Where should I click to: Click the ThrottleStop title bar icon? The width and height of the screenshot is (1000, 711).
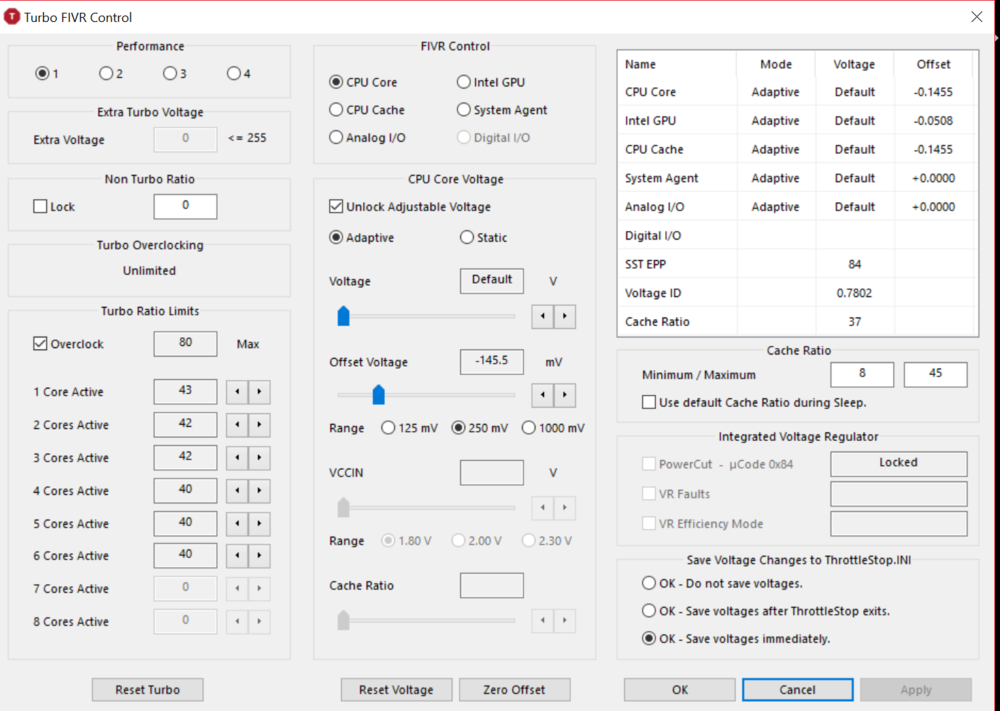pos(12,17)
